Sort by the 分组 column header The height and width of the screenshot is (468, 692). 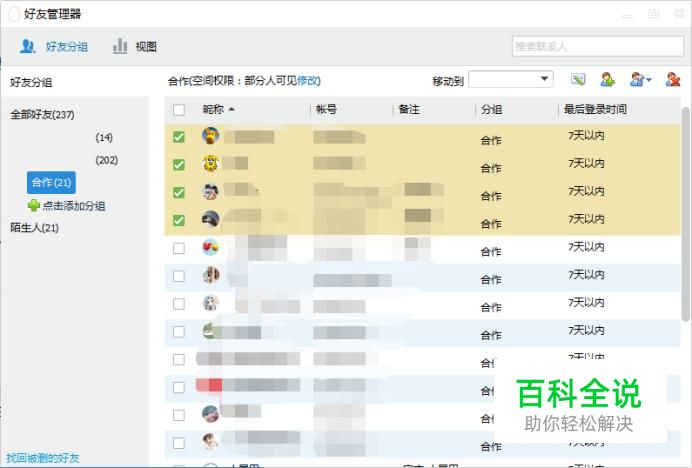pyautogui.click(x=492, y=109)
